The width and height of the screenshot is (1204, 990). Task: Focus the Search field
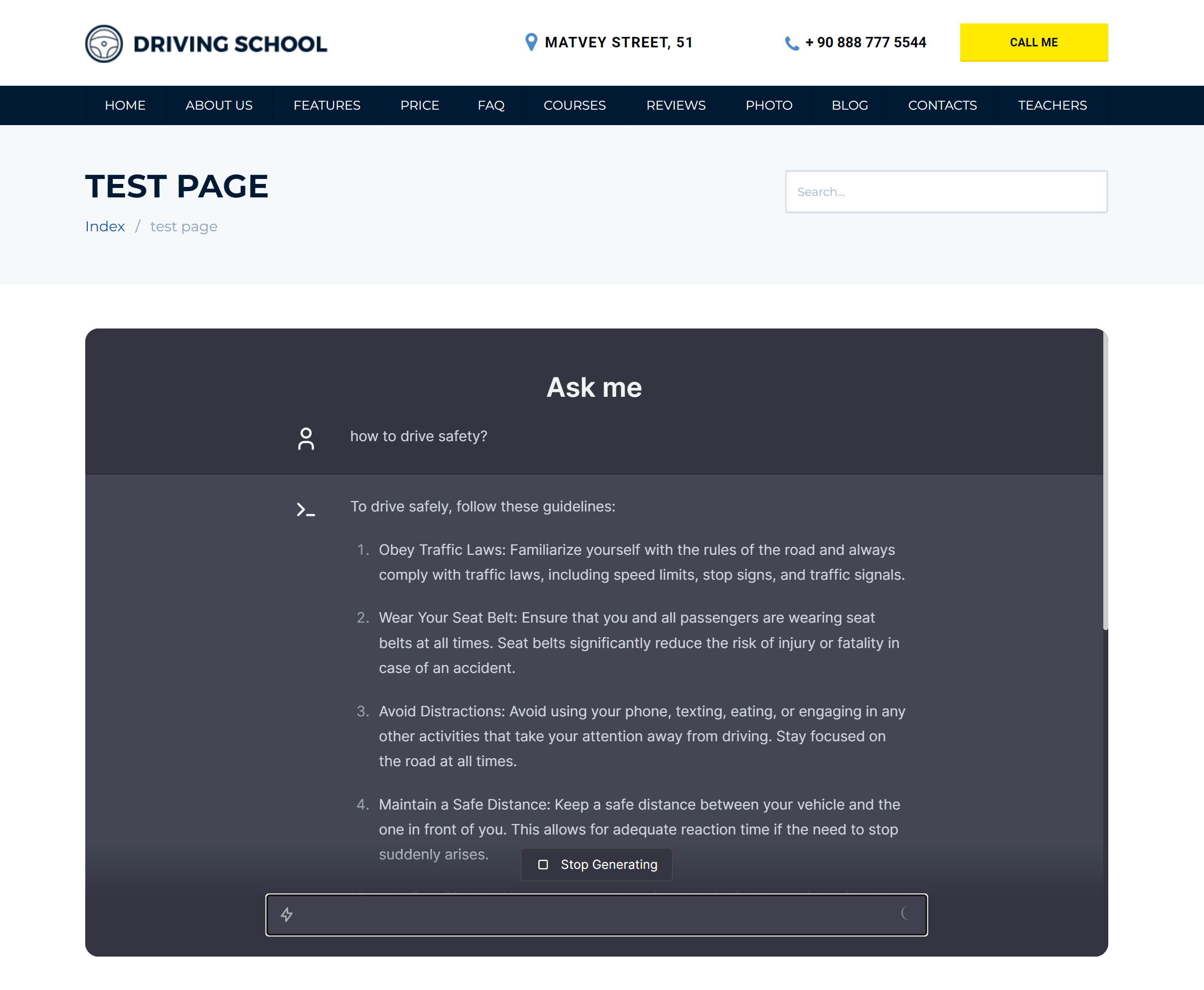946,191
